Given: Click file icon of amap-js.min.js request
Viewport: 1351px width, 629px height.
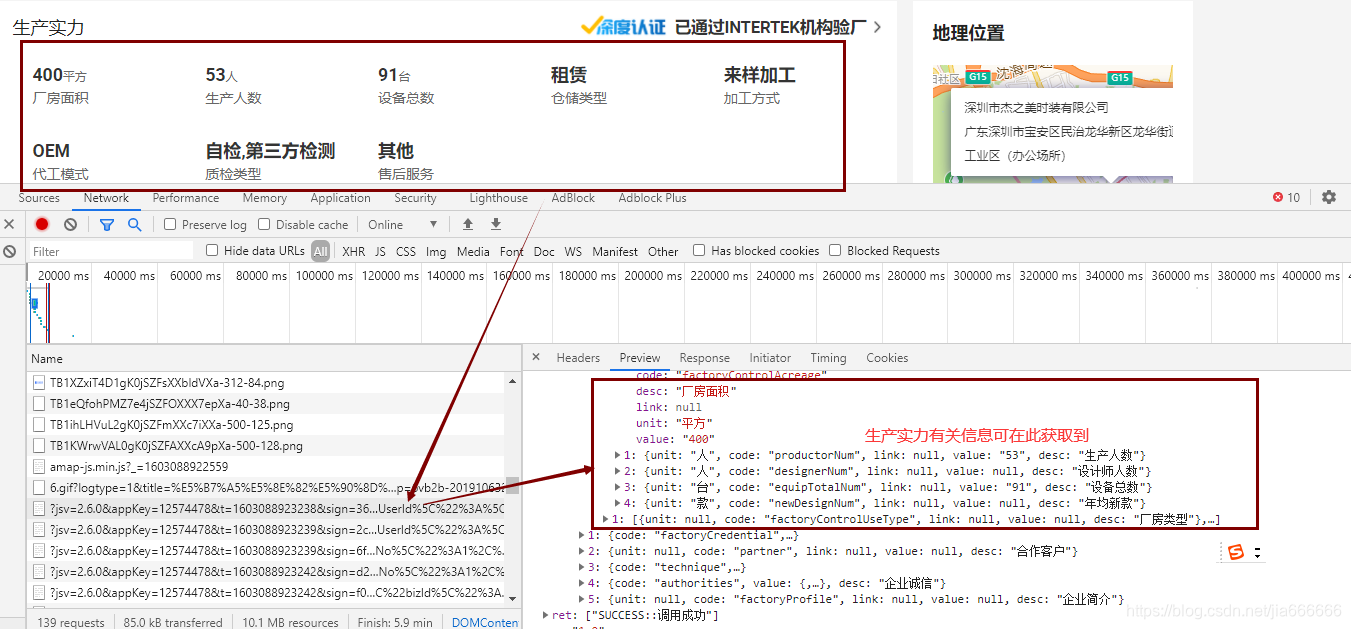Looking at the screenshot, I should (x=39, y=466).
